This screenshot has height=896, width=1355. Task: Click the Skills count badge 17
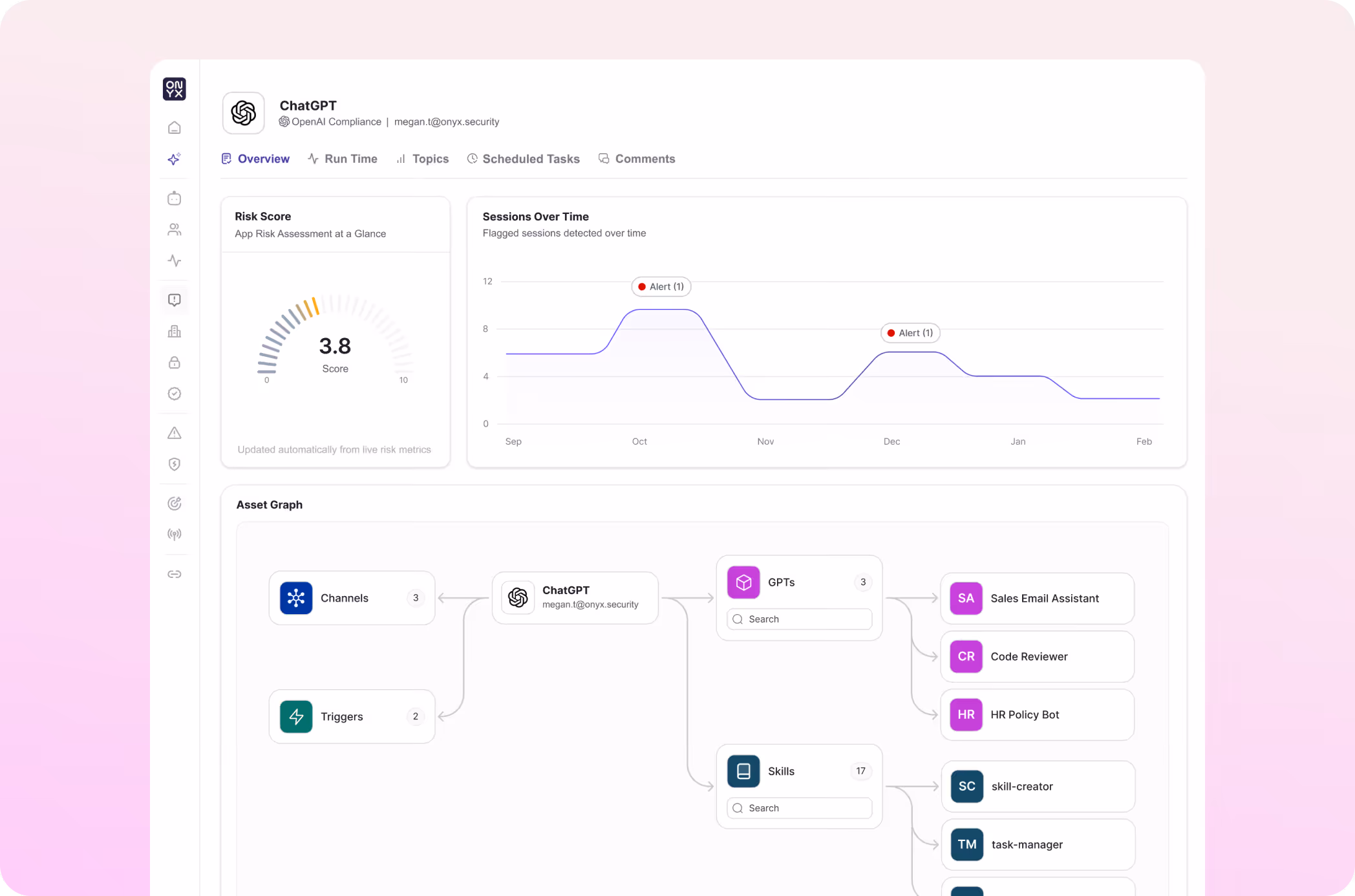click(861, 771)
